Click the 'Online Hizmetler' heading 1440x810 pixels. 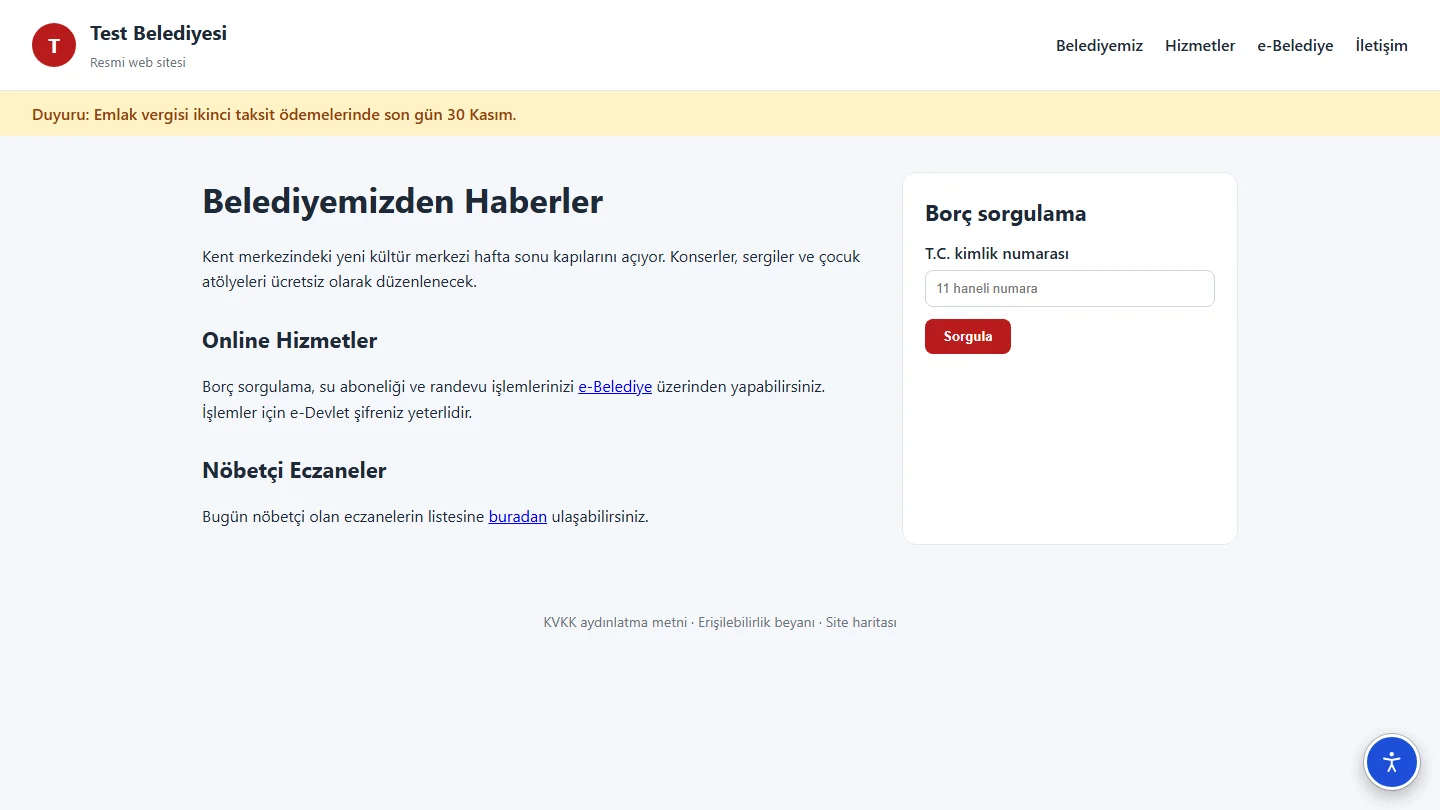coord(289,340)
